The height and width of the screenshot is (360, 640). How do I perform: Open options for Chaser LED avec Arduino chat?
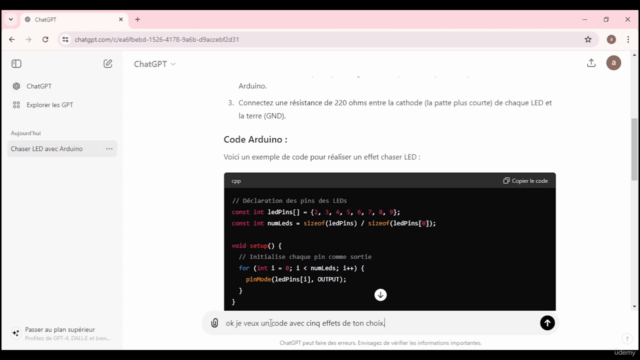109,149
